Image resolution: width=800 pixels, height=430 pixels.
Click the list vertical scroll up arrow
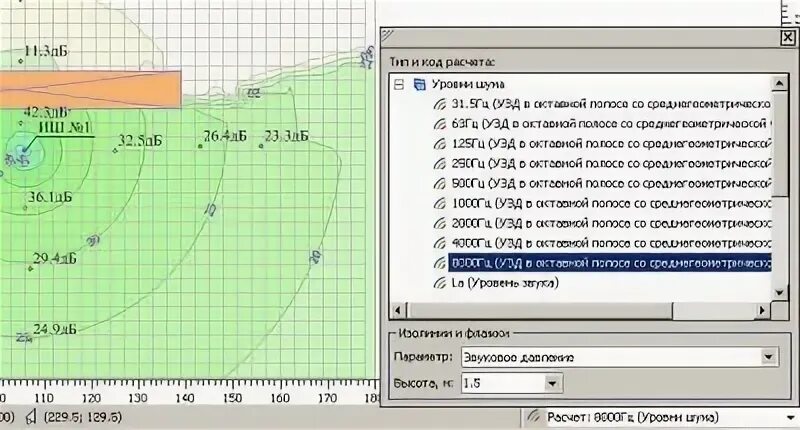pos(780,83)
